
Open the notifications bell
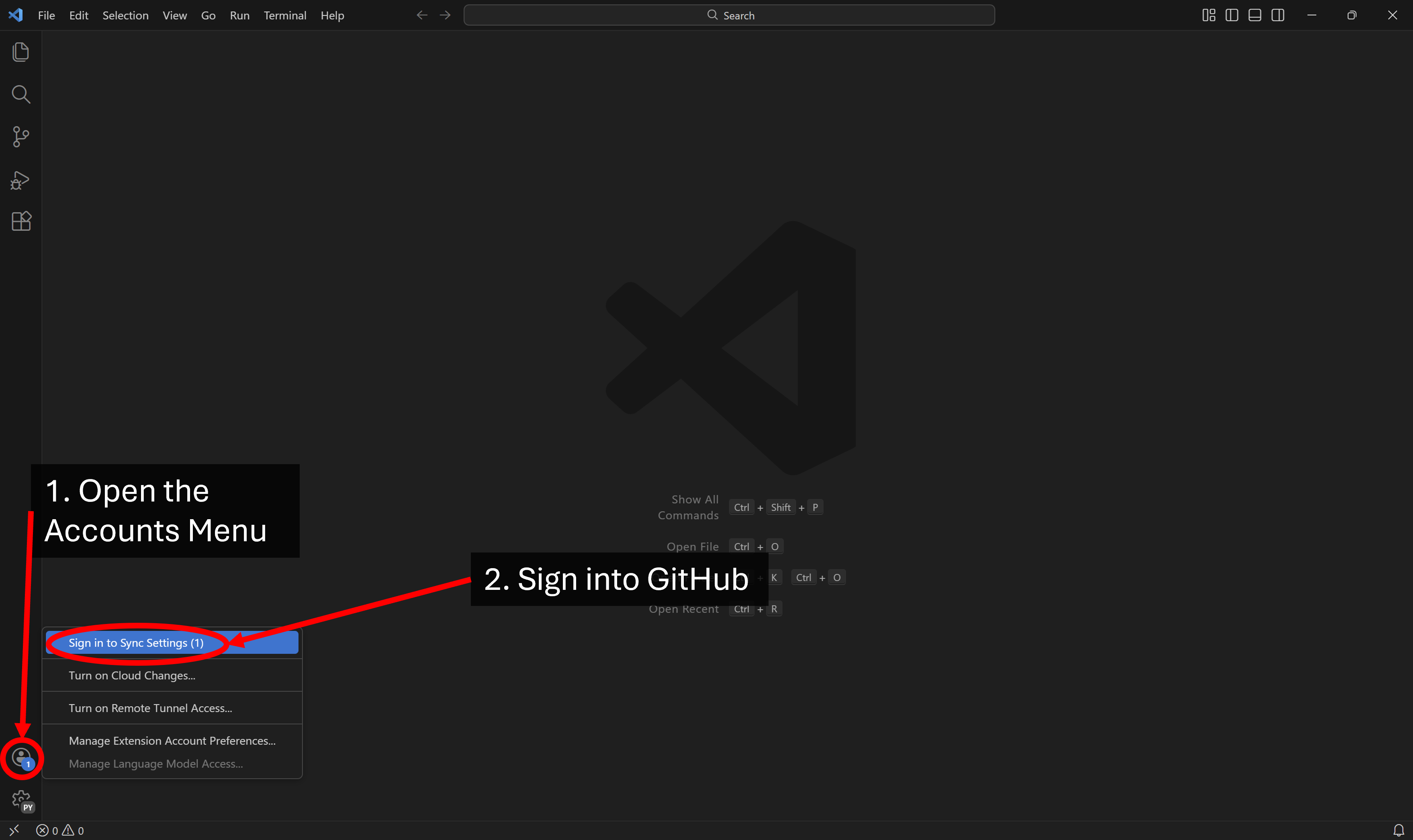[x=1398, y=830]
